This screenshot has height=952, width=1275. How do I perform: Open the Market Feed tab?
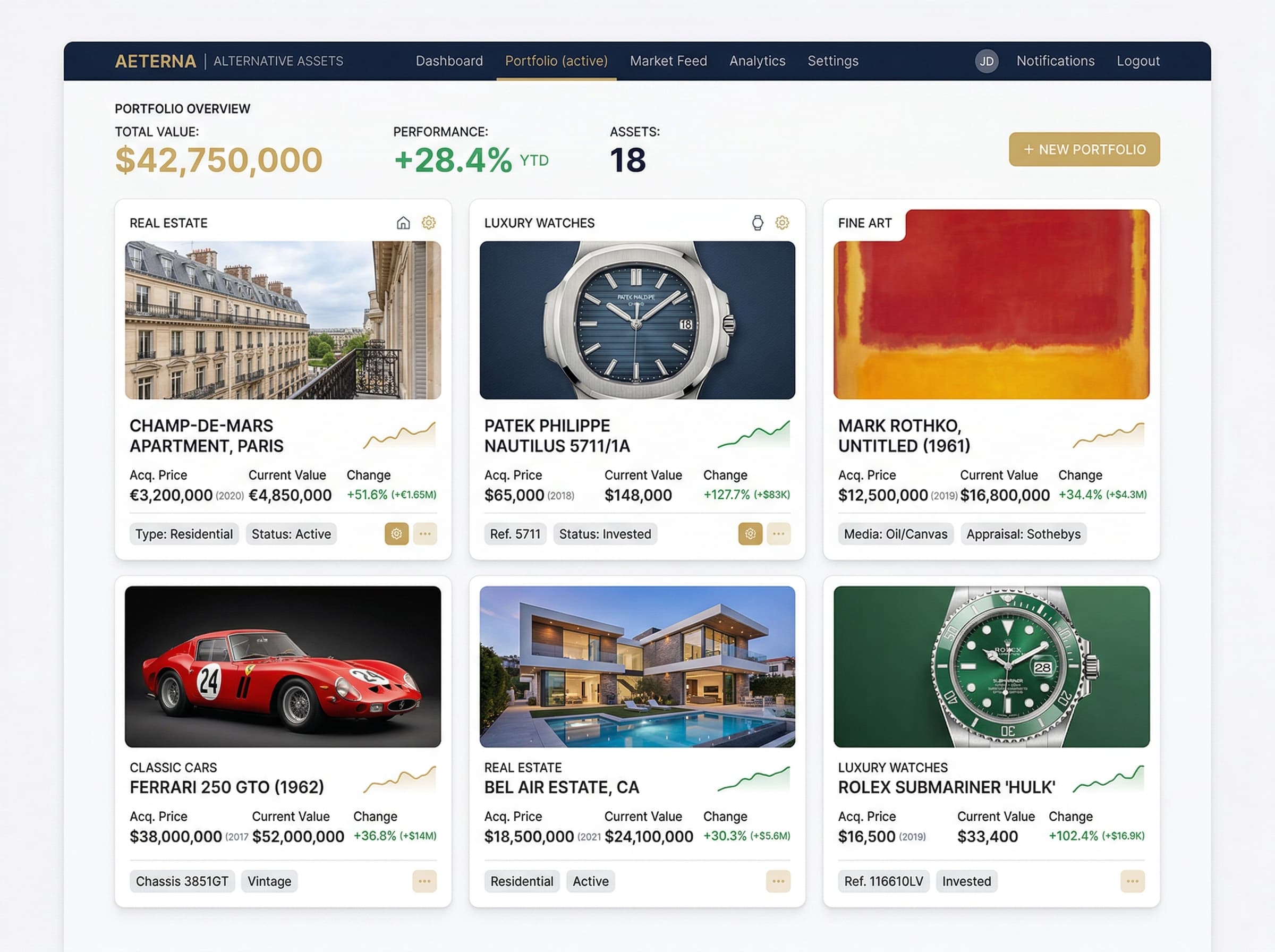(668, 61)
